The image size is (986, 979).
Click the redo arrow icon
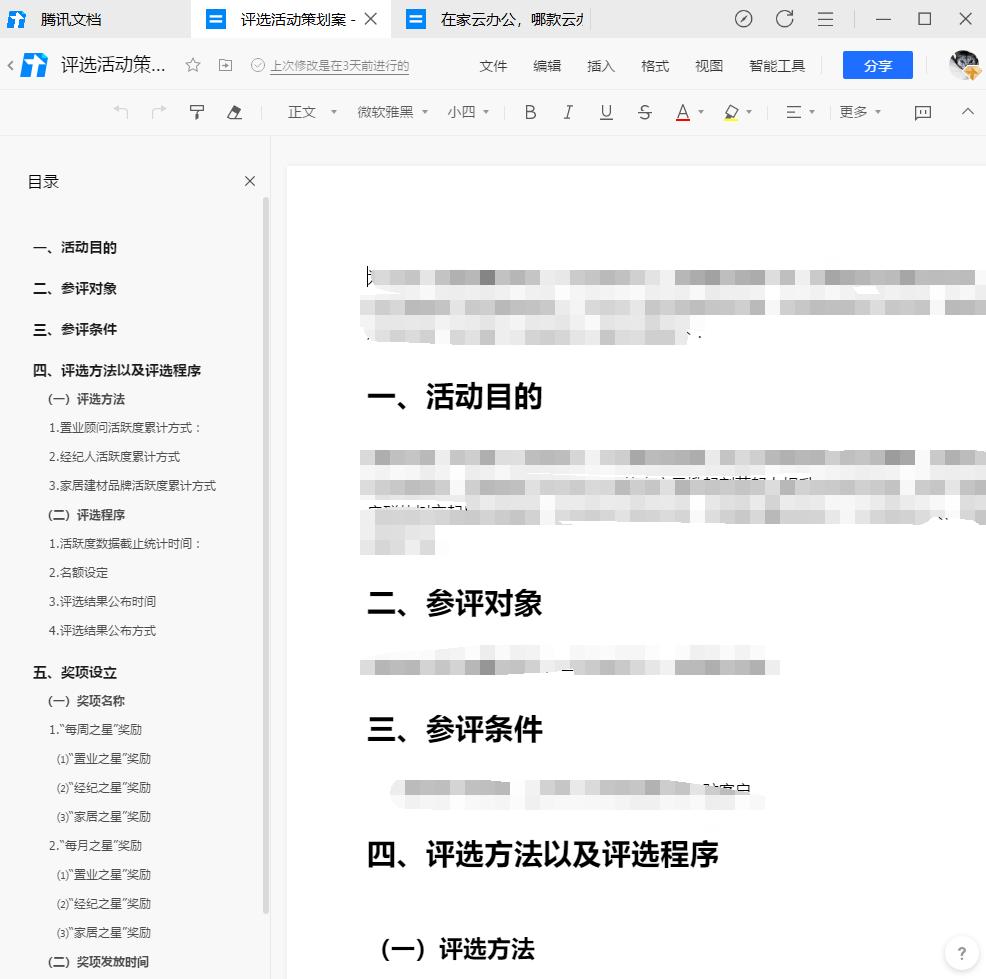click(157, 112)
